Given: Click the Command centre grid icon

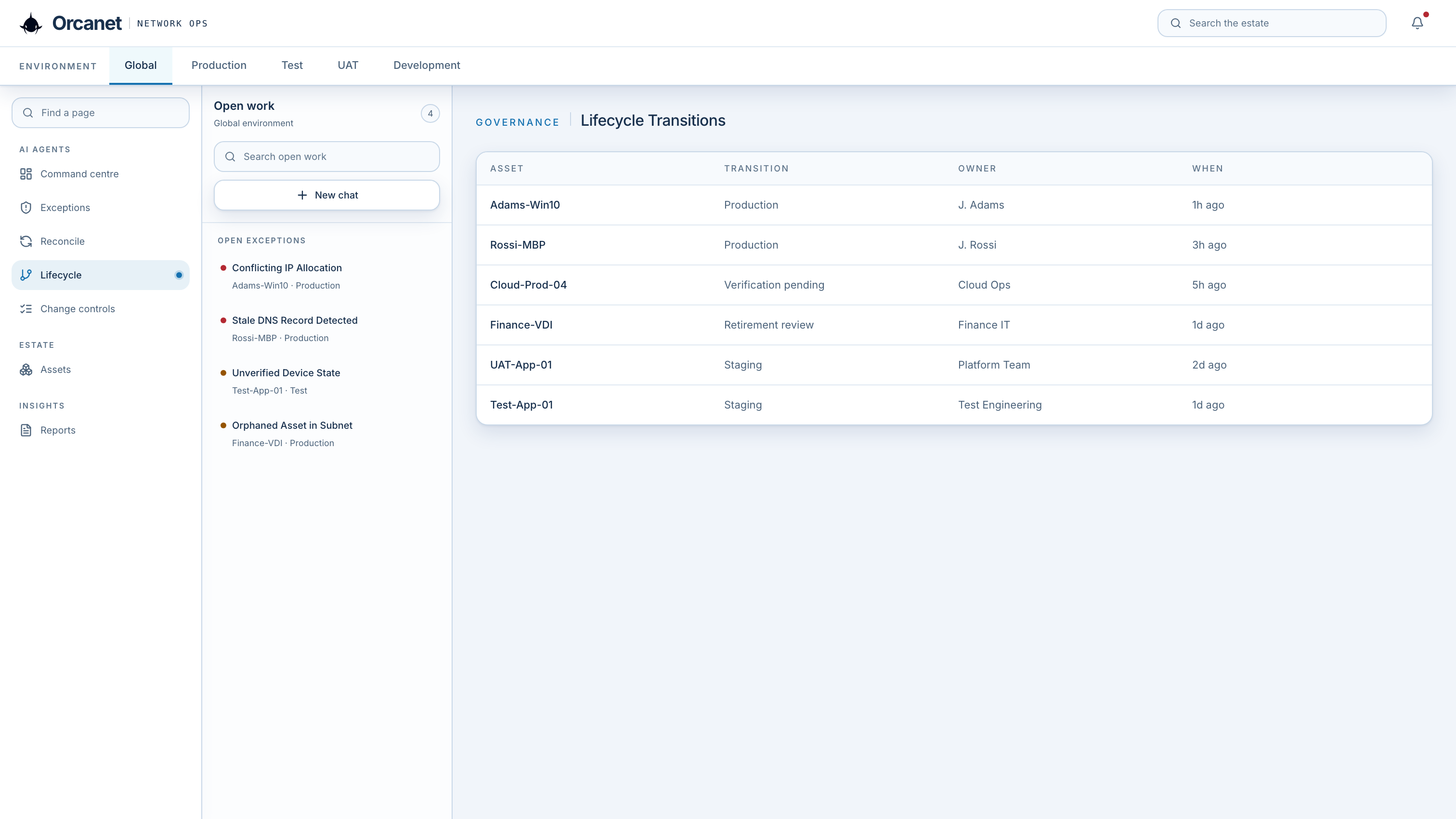Looking at the screenshot, I should [26, 173].
